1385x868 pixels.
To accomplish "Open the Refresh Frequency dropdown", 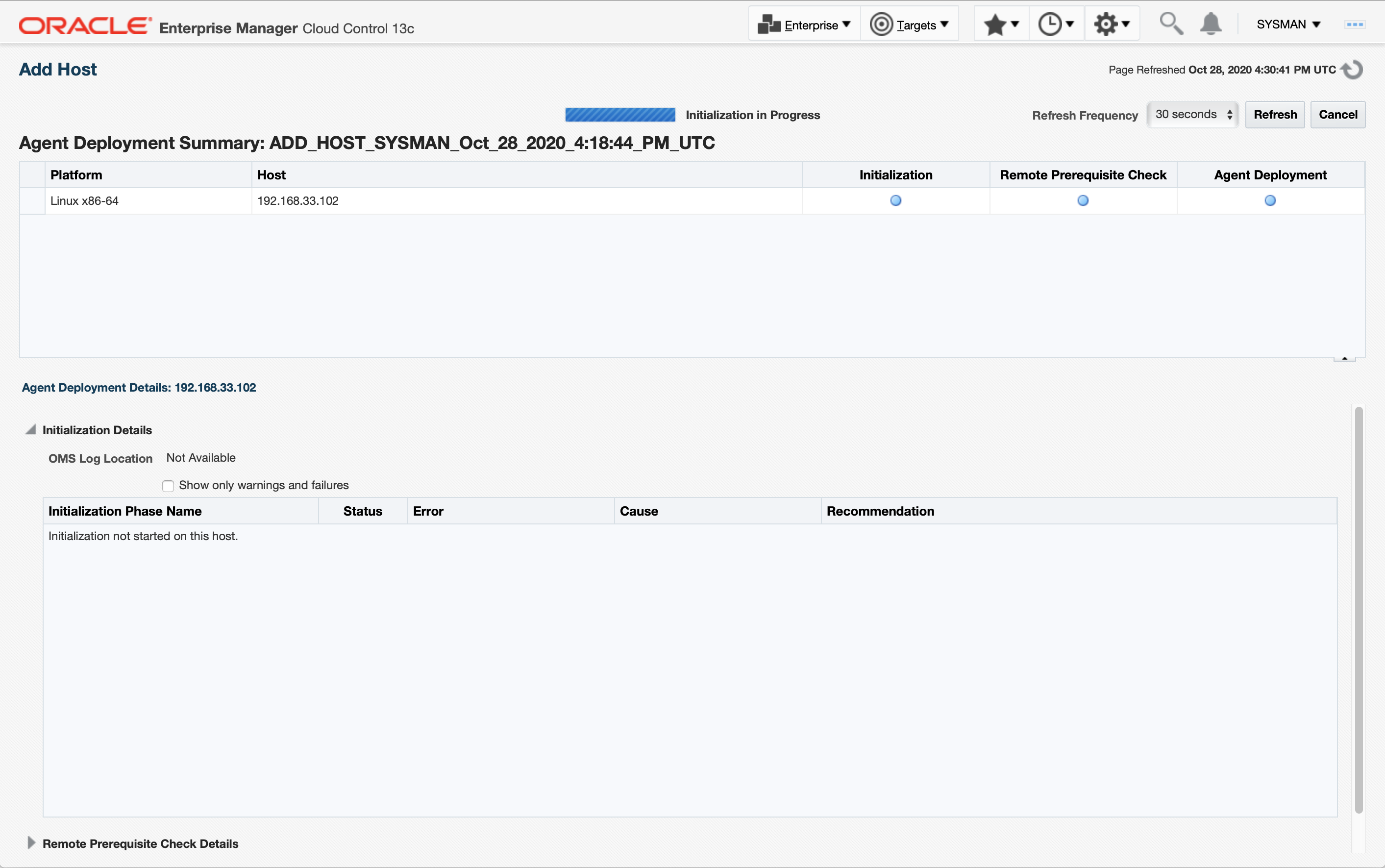I will tap(1193, 115).
